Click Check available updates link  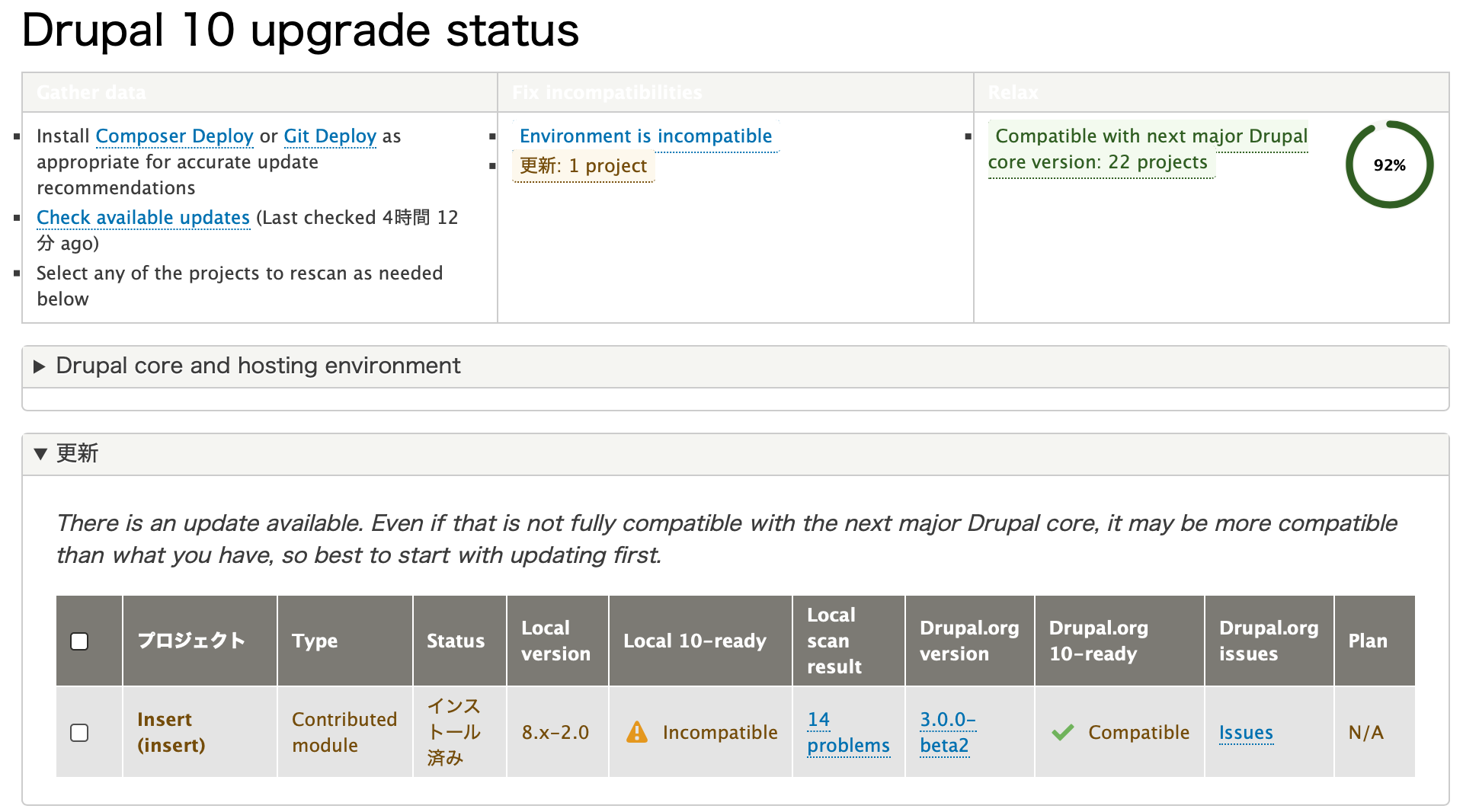[x=143, y=218]
